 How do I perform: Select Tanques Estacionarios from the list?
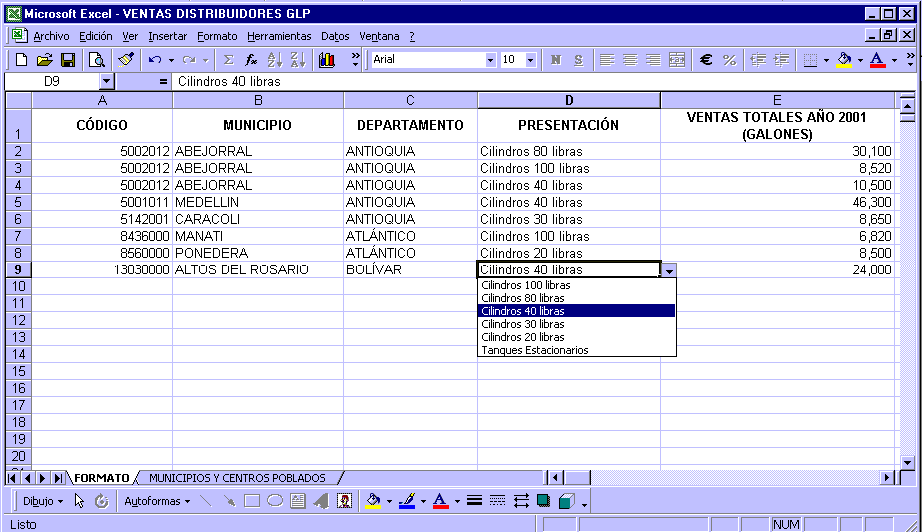[535, 350]
